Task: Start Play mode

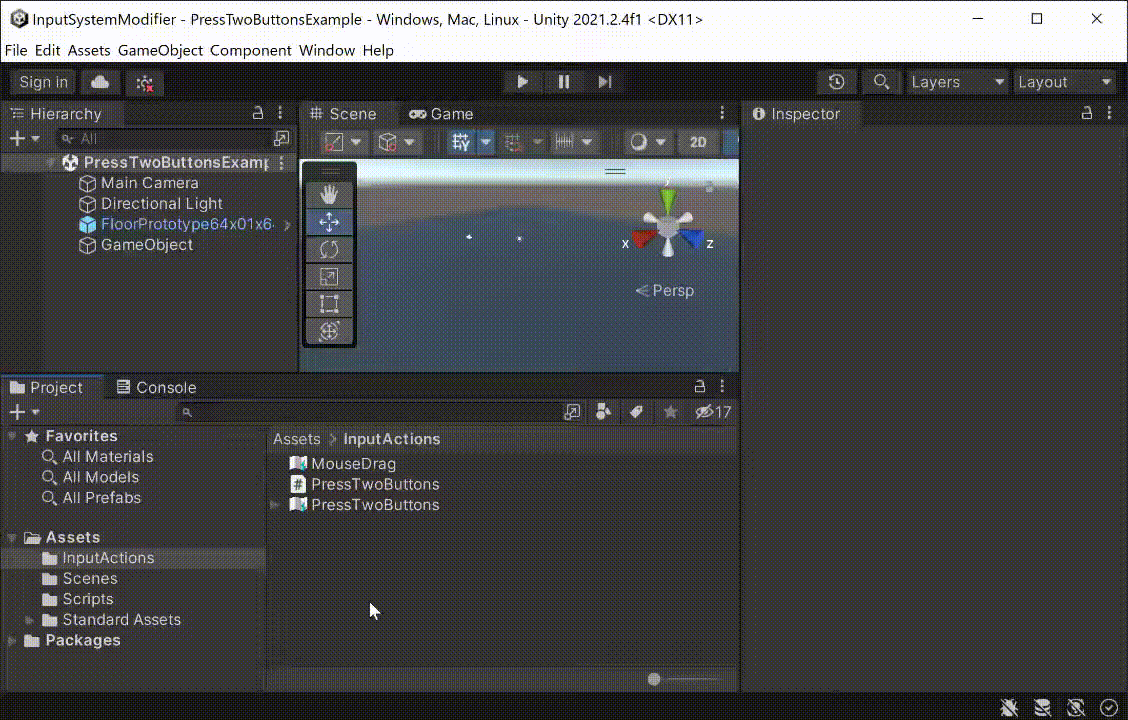Action: click(523, 82)
